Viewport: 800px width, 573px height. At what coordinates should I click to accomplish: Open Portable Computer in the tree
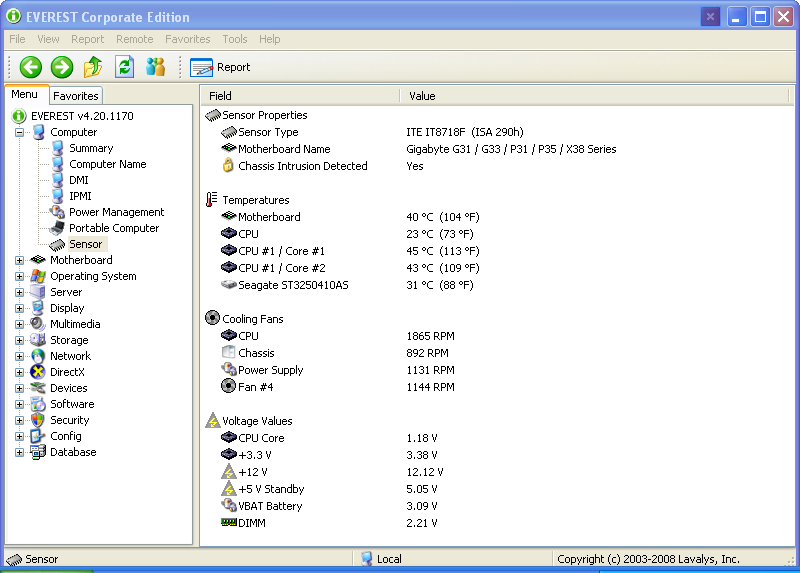point(114,228)
